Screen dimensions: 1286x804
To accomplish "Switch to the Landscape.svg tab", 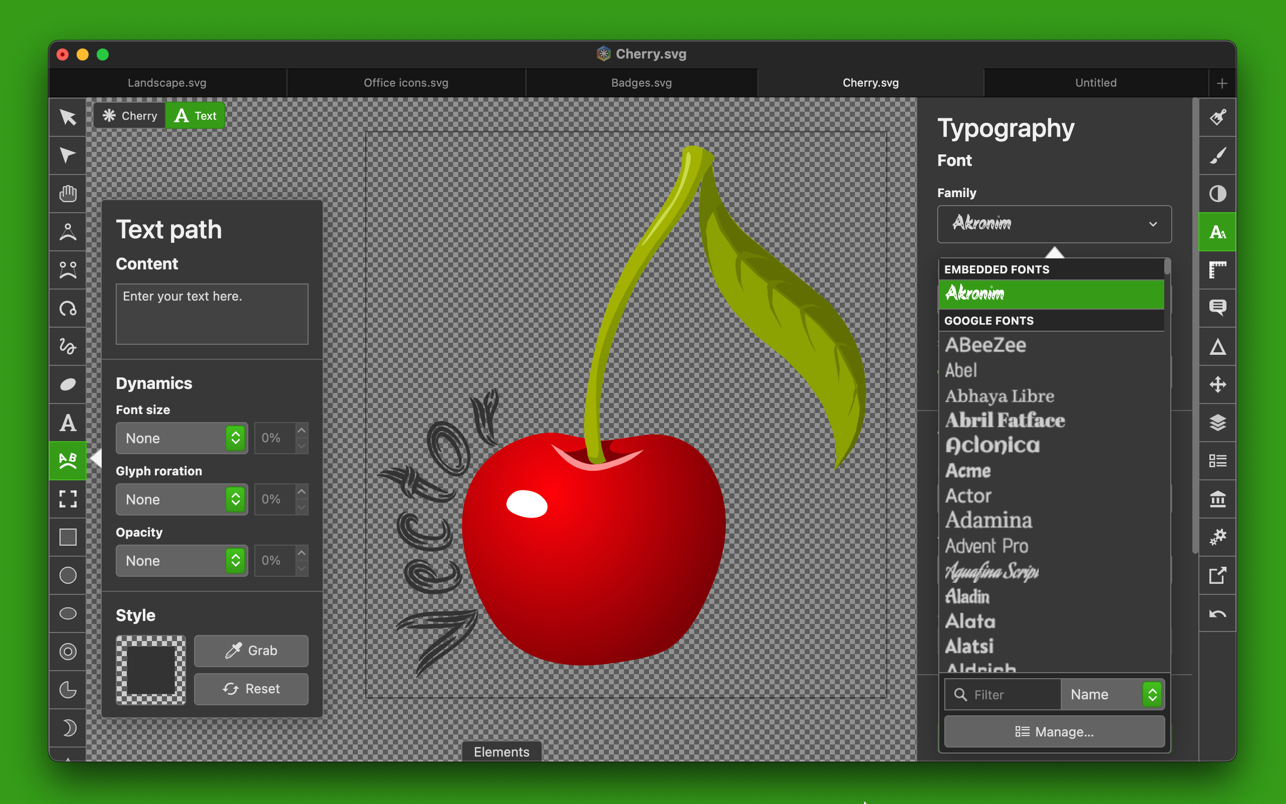I will pyautogui.click(x=167, y=83).
